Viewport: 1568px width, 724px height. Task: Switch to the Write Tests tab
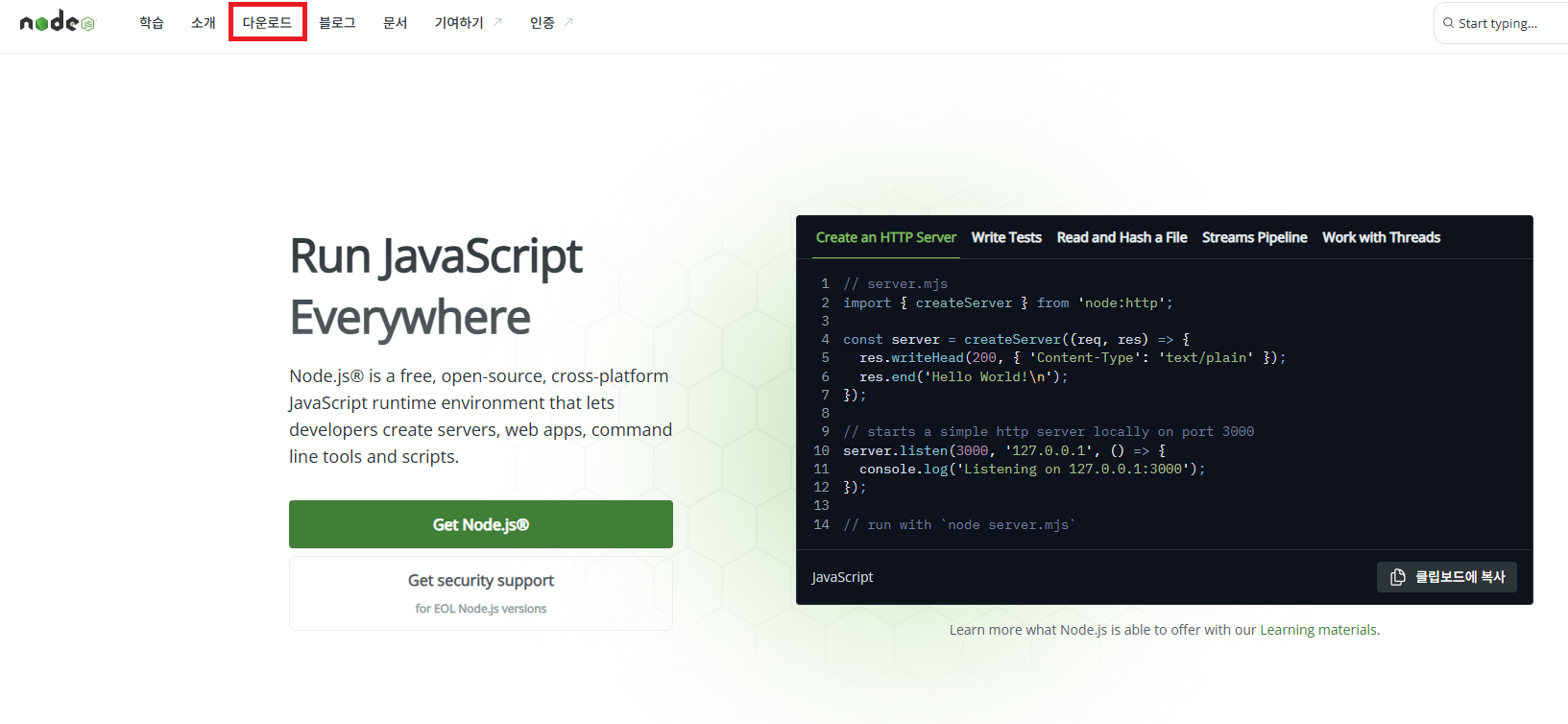(x=1006, y=237)
